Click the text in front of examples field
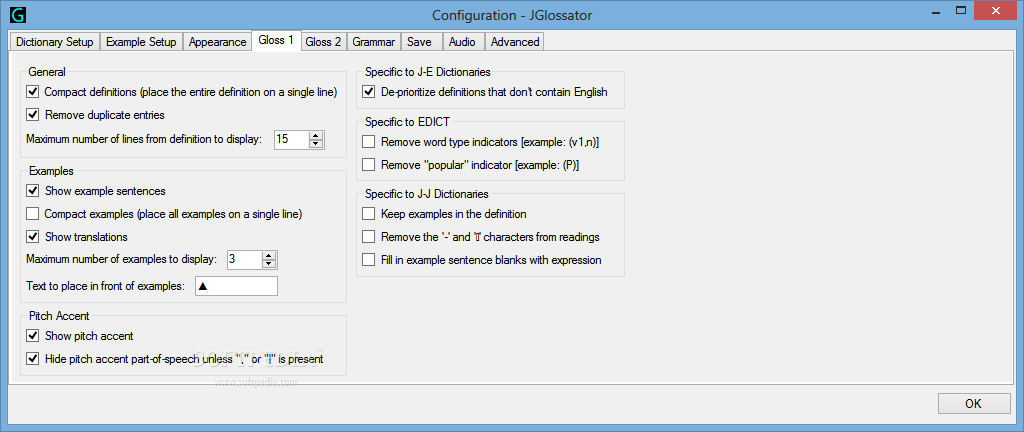The image size is (1024, 432). [x=236, y=286]
